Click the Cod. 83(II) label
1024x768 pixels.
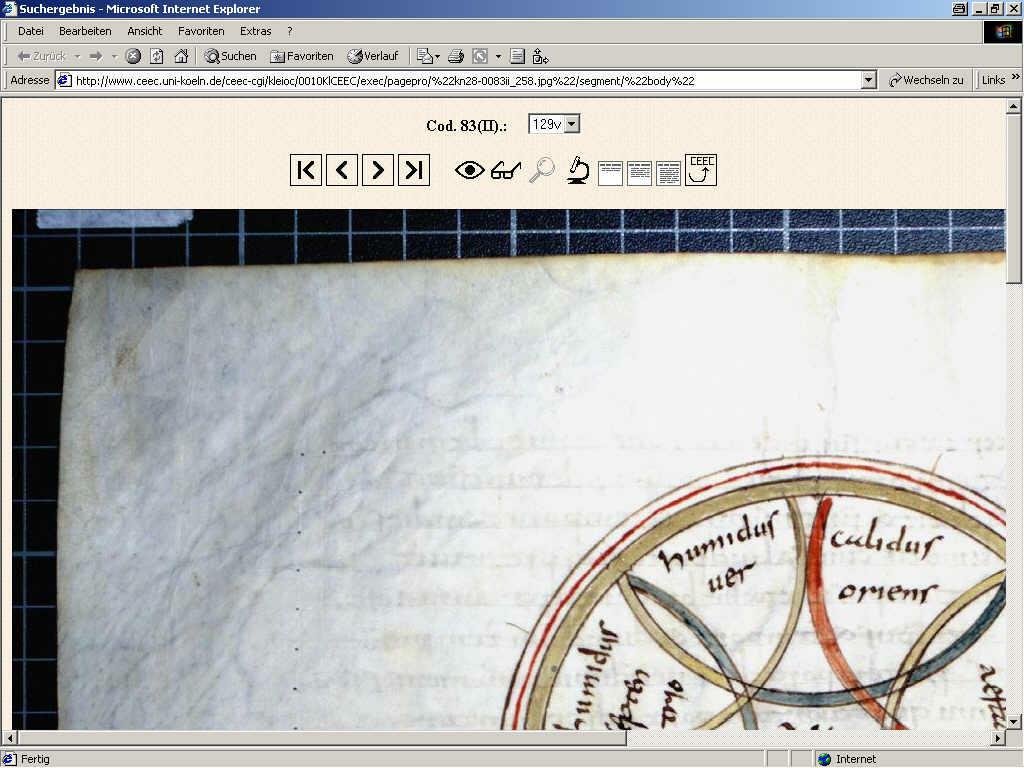pyautogui.click(x=466, y=125)
